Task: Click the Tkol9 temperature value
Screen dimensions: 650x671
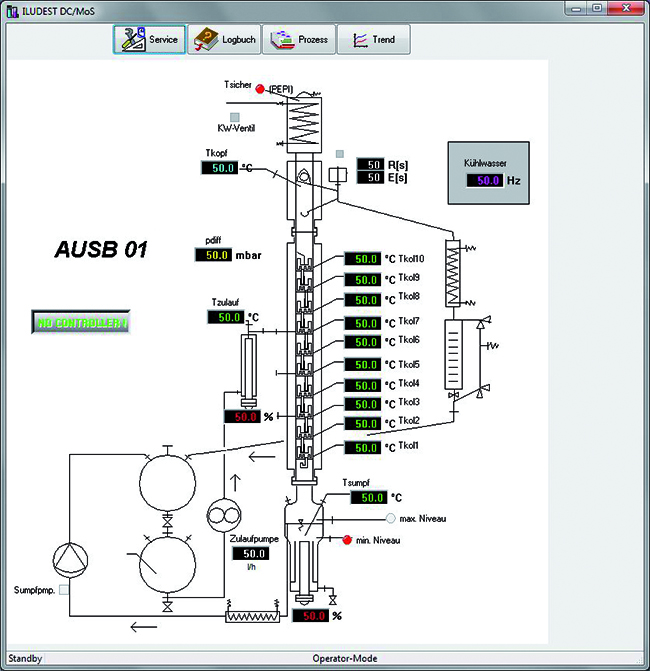Action: pos(363,280)
